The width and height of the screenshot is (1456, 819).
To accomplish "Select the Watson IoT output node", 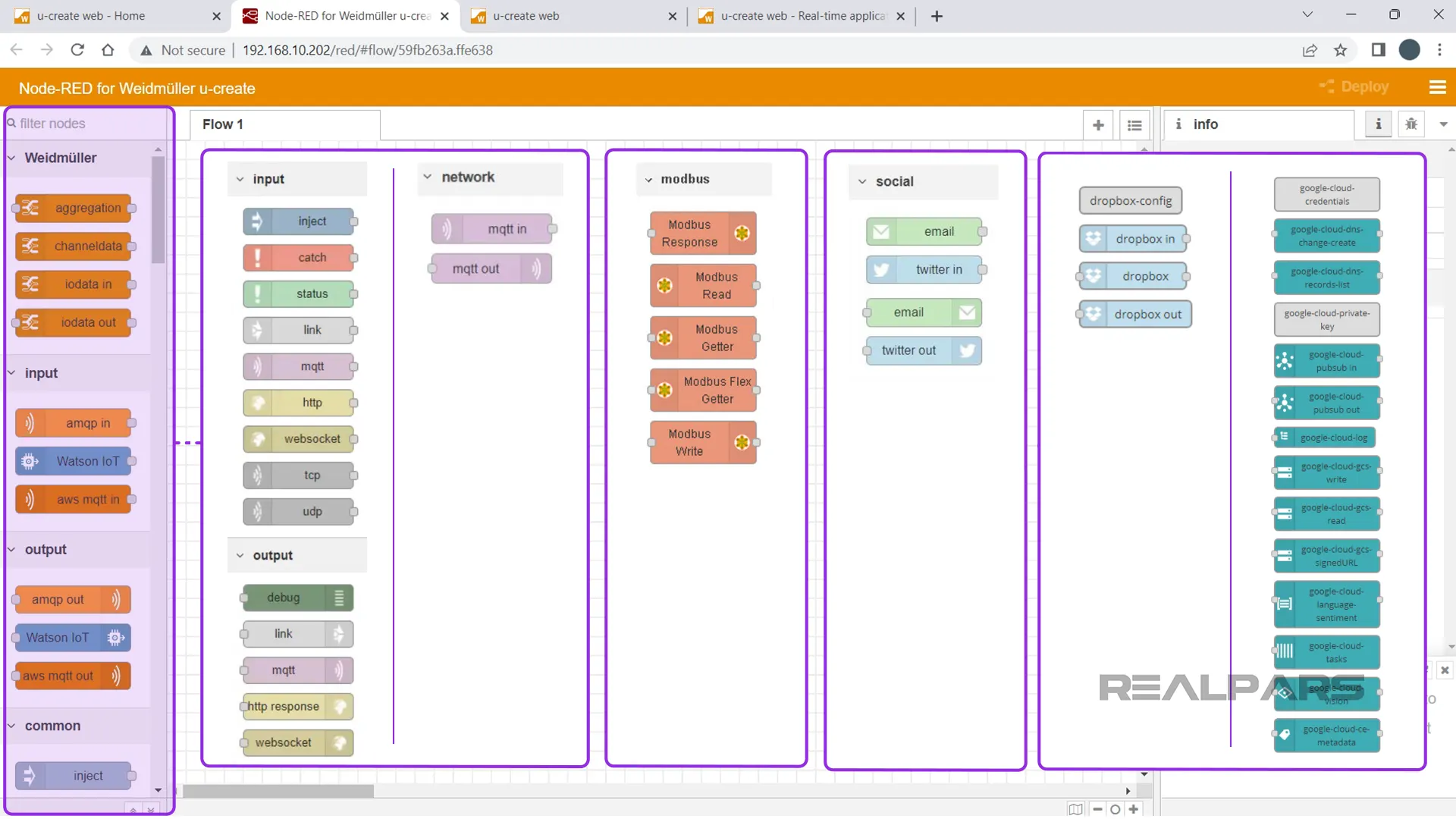I will point(74,638).
